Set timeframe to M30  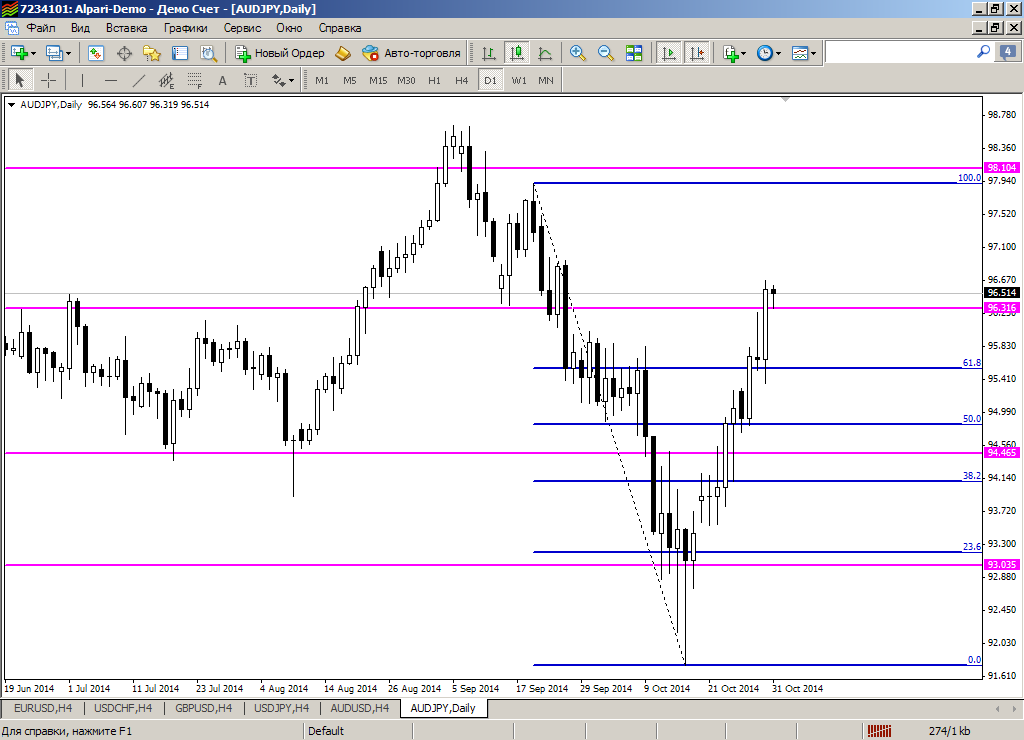point(406,80)
